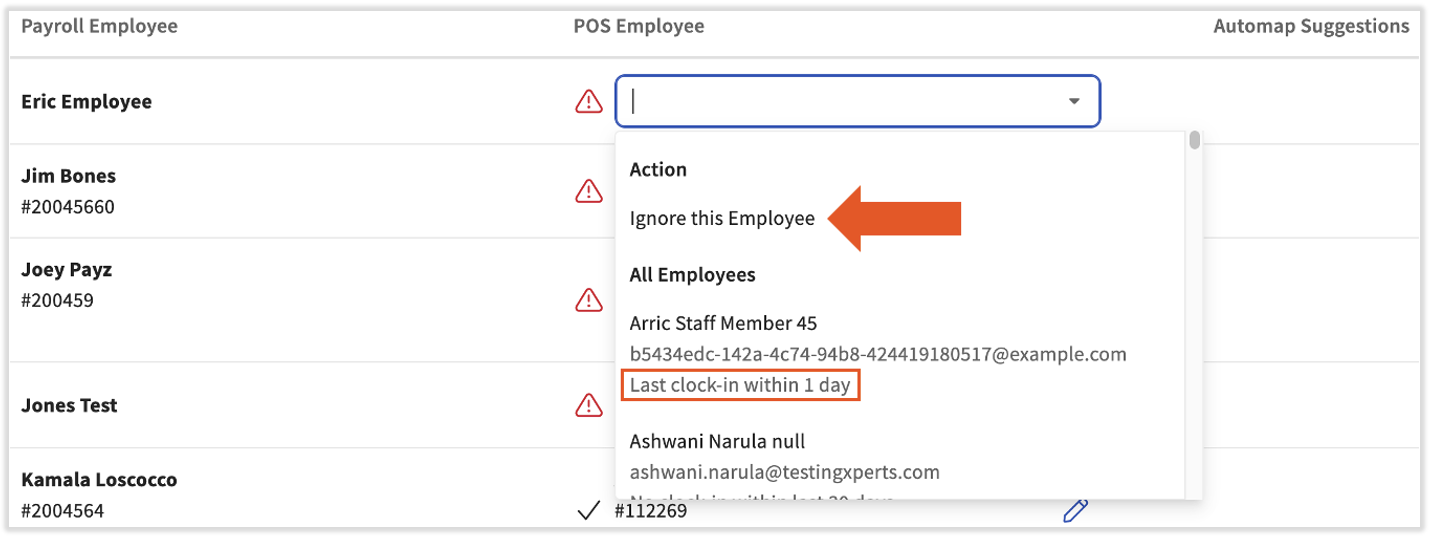Screen dimensions: 1430x536
Task: Select the alert triangle on Joey Payz row
Action: point(589,299)
